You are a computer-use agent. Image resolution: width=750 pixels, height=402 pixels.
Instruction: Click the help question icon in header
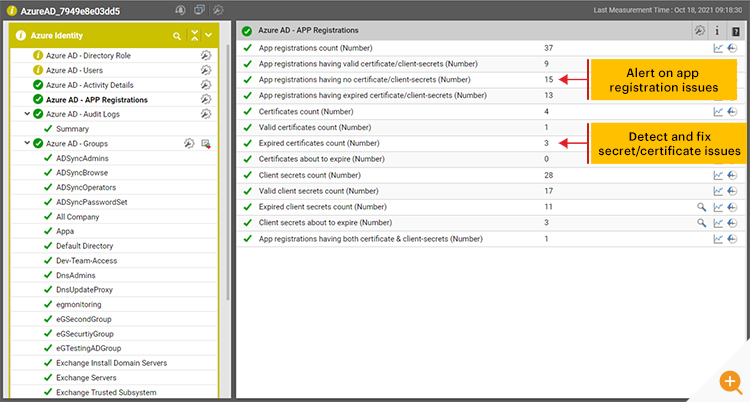click(736, 32)
